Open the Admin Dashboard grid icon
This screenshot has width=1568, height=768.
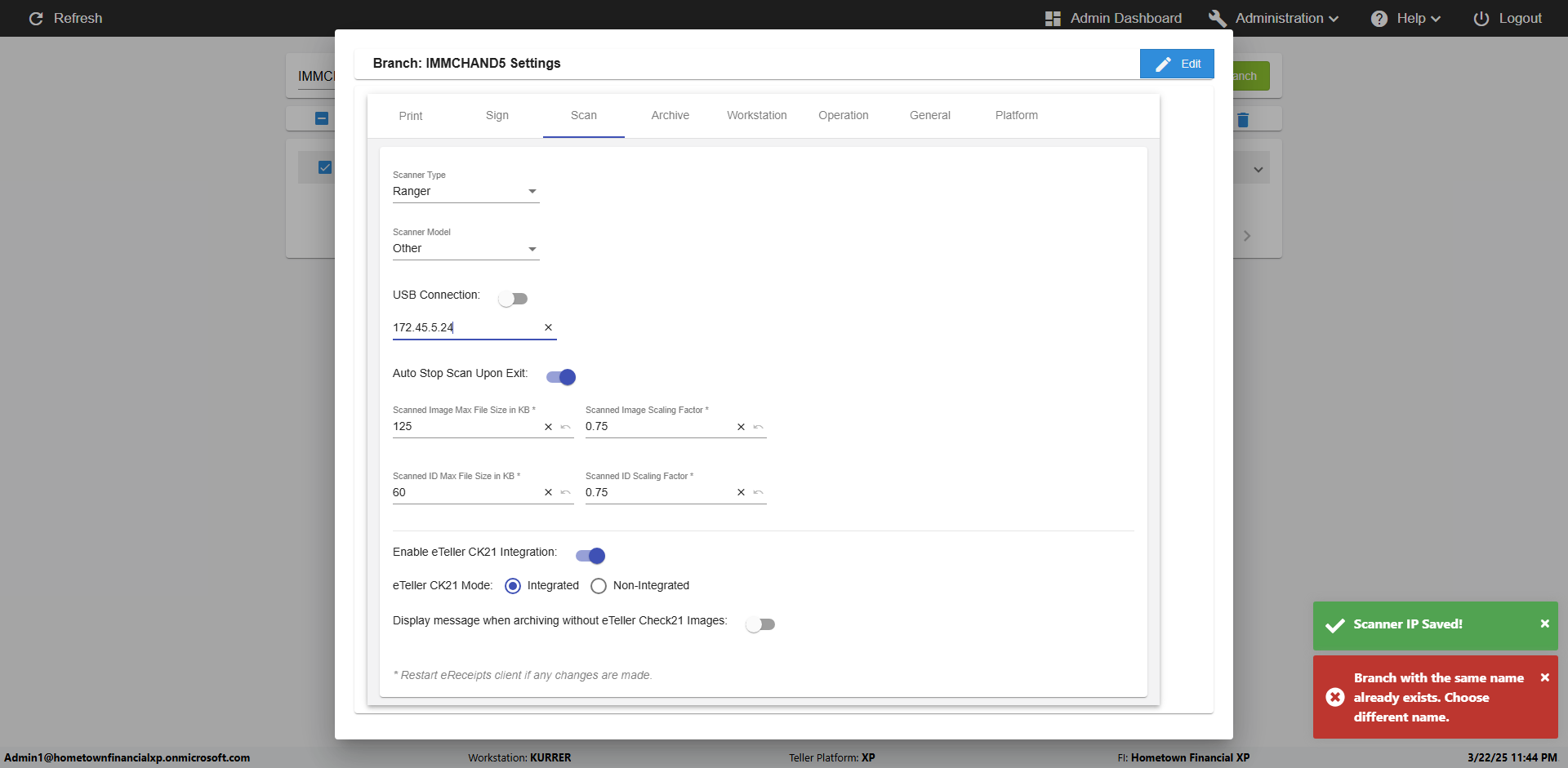coord(1053,18)
